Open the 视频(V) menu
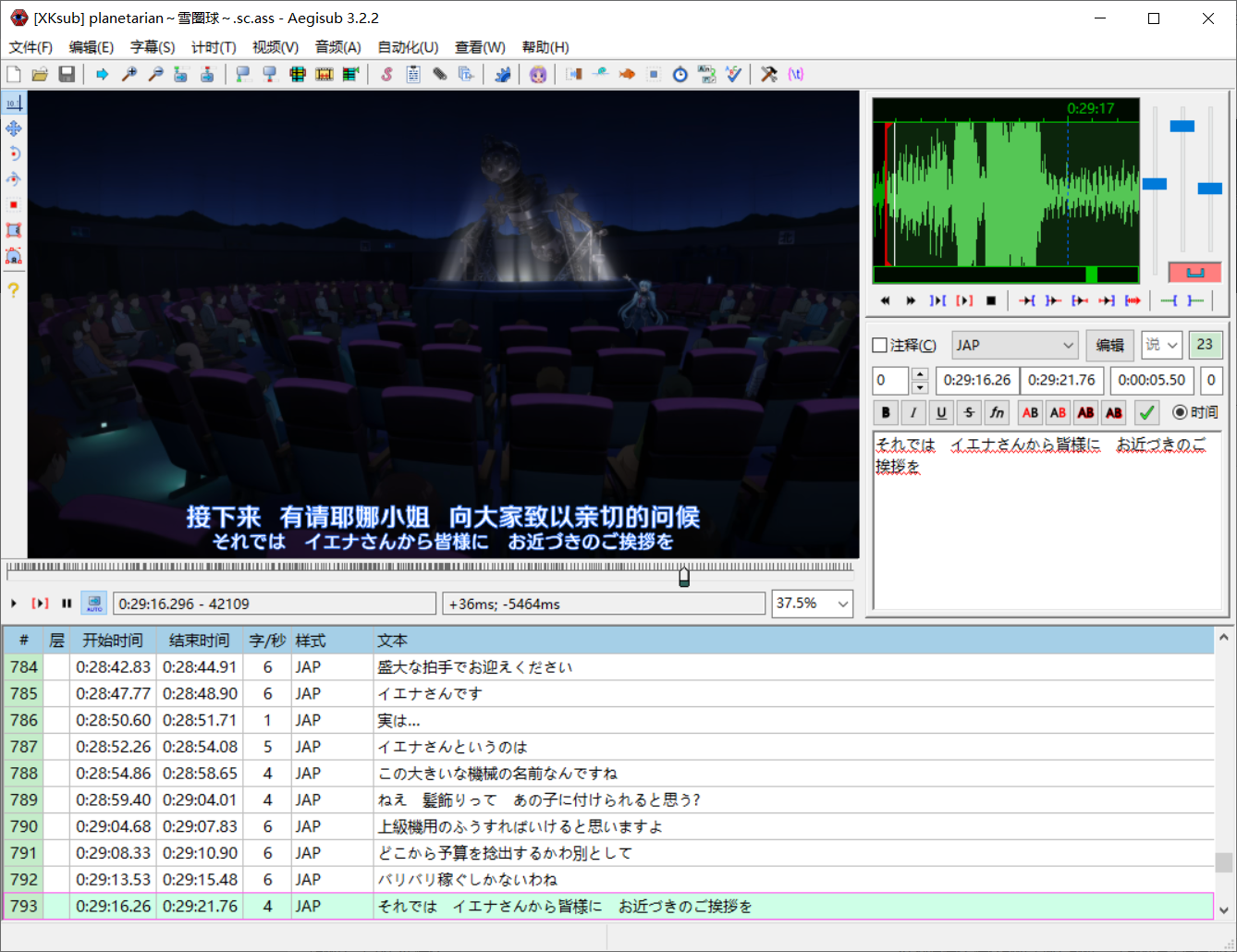 [x=276, y=47]
